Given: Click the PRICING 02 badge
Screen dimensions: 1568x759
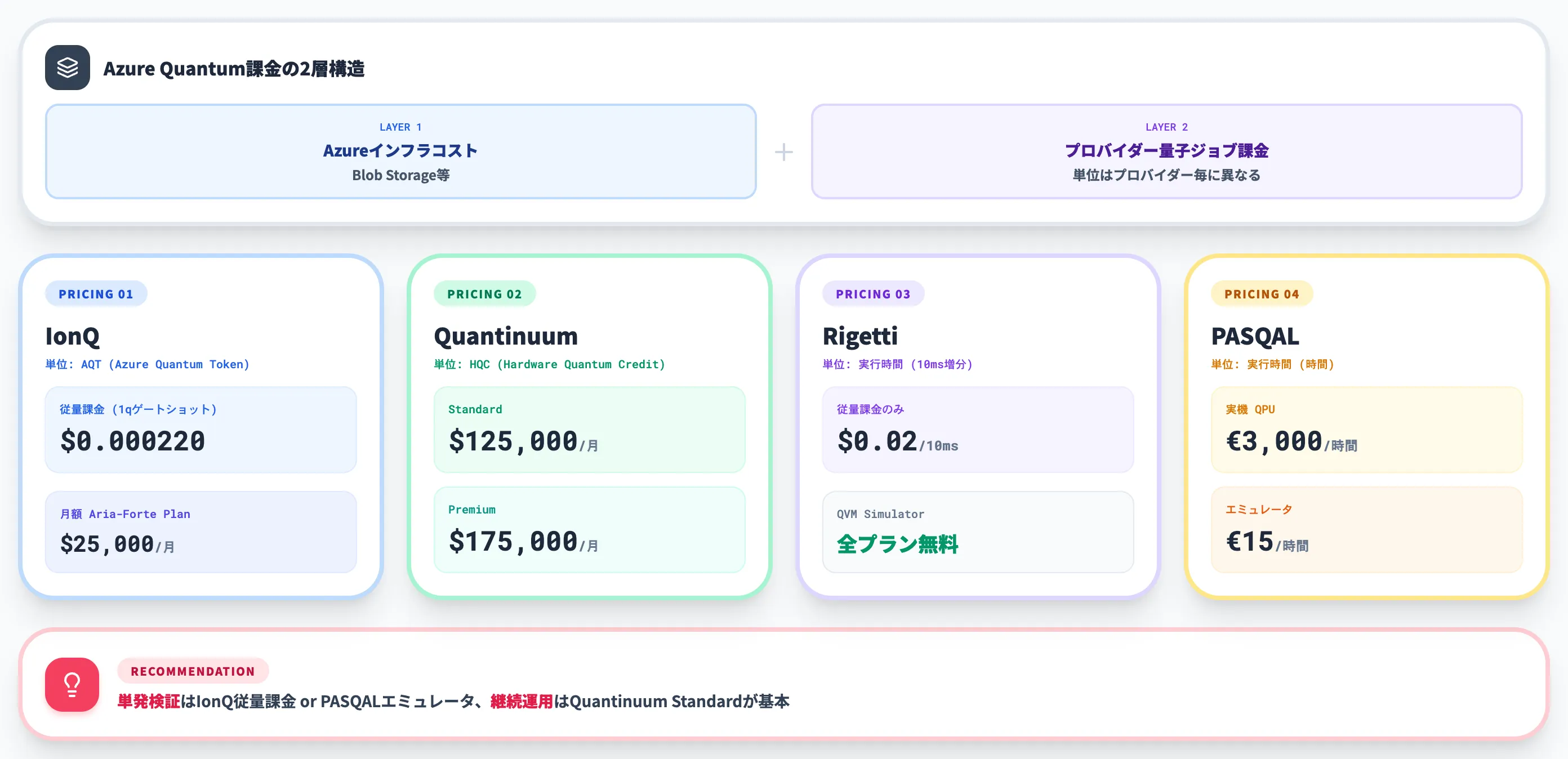Looking at the screenshot, I should pyautogui.click(x=484, y=294).
